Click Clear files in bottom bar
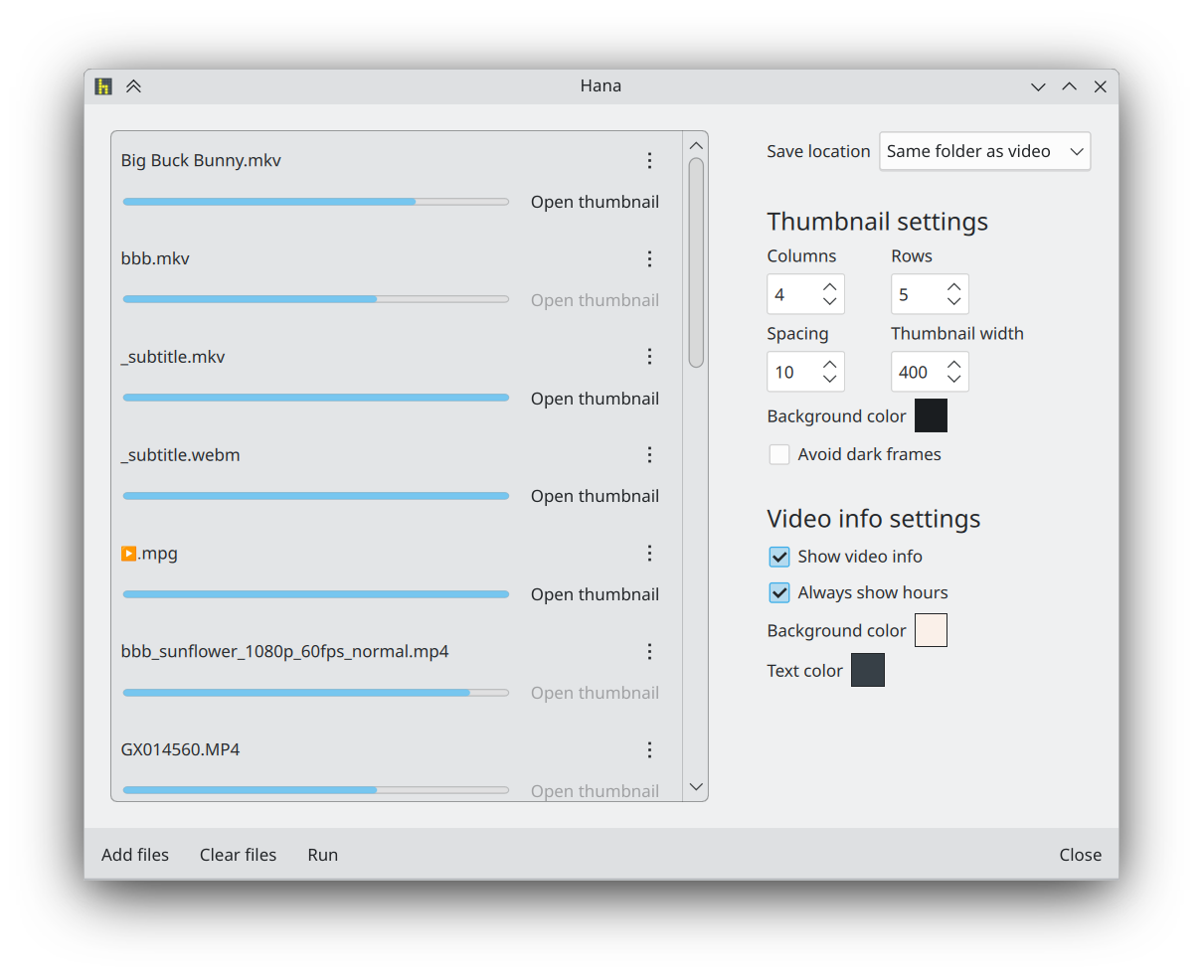This screenshot has height=980, width=1204. tap(239, 855)
